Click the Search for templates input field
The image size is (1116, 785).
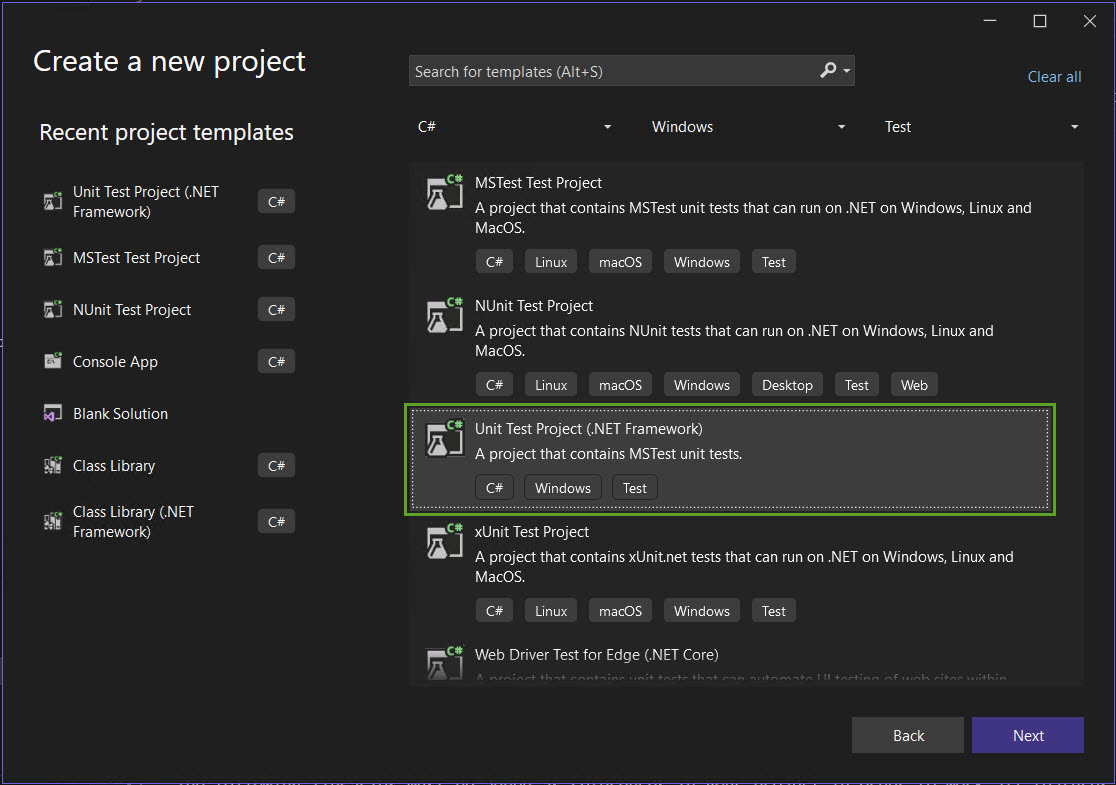(x=600, y=70)
